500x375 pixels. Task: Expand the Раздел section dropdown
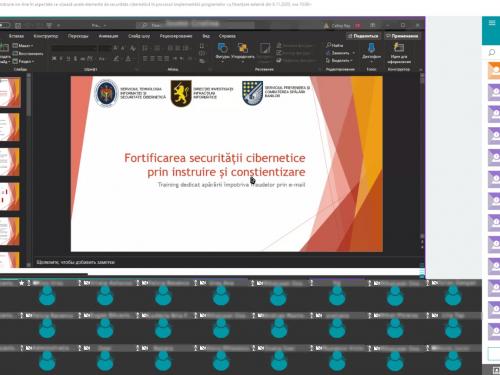click(23, 61)
